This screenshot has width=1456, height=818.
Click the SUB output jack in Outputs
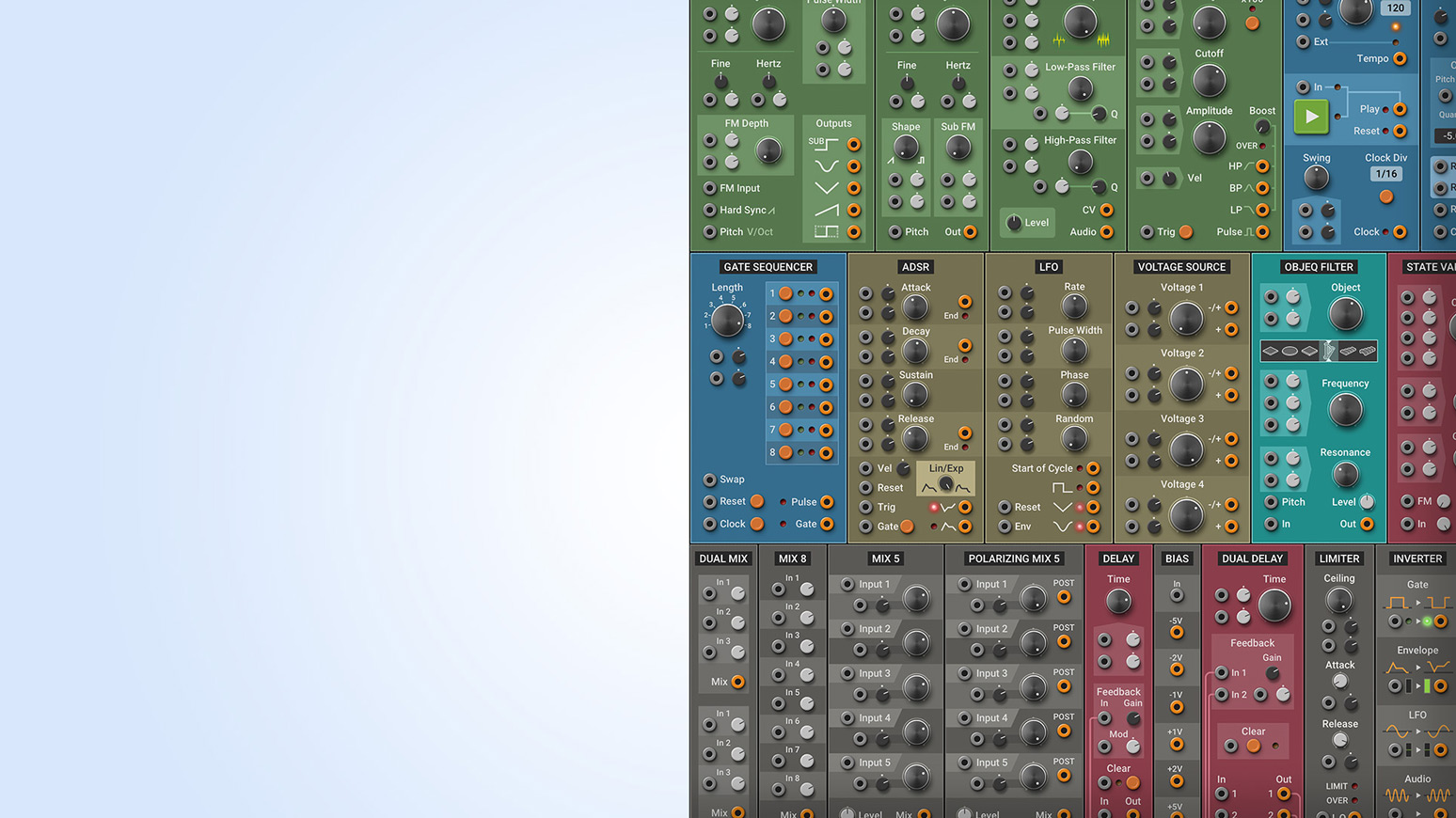pos(853,145)
